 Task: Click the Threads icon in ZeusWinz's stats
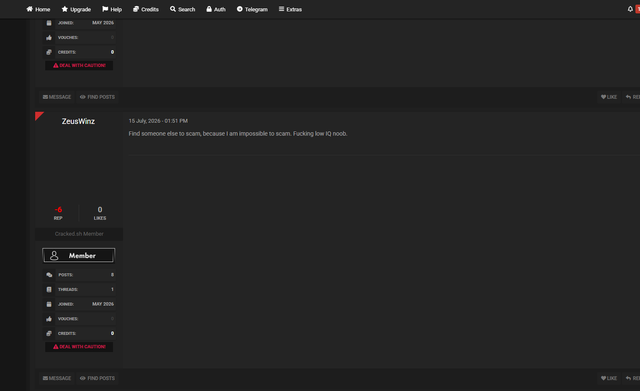click(49, 290)
